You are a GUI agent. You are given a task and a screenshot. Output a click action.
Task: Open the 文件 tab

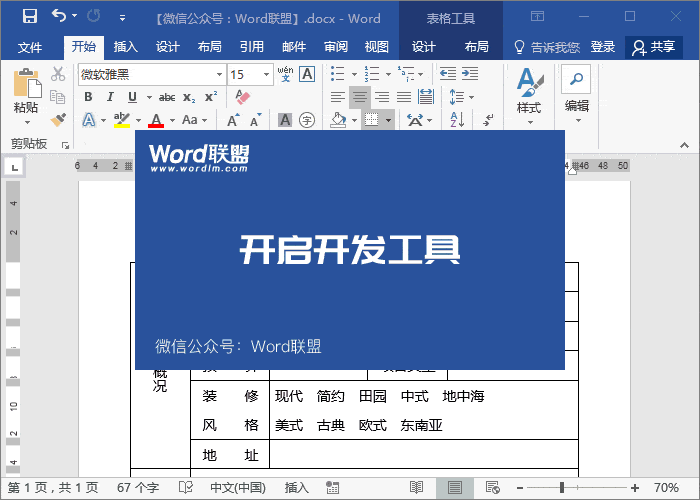coord(30,47)
